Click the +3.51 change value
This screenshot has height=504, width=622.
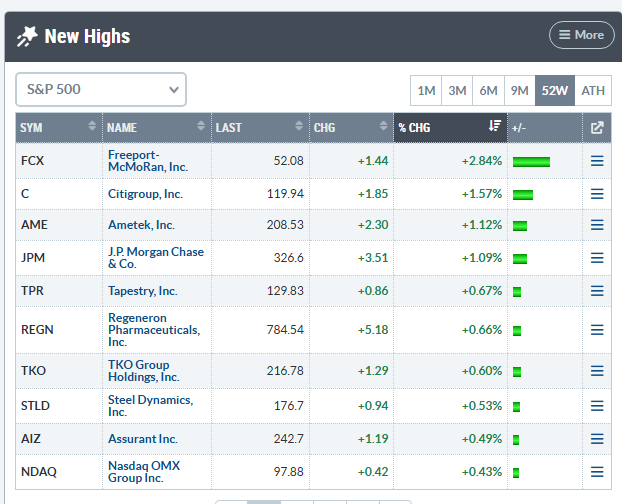373,258
